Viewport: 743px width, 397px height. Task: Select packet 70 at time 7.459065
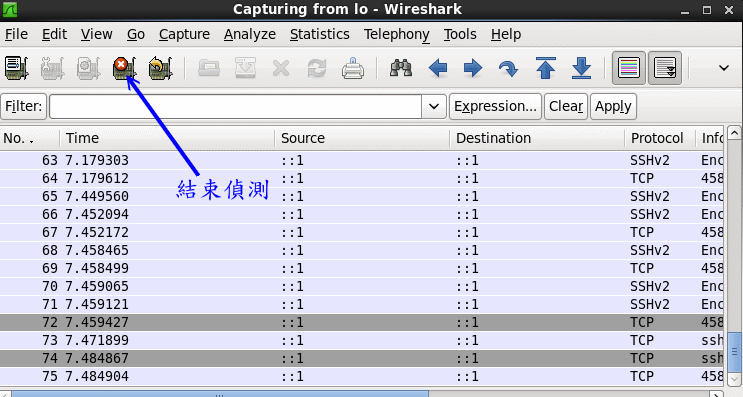pyautogui.click(x=362, y=287)
